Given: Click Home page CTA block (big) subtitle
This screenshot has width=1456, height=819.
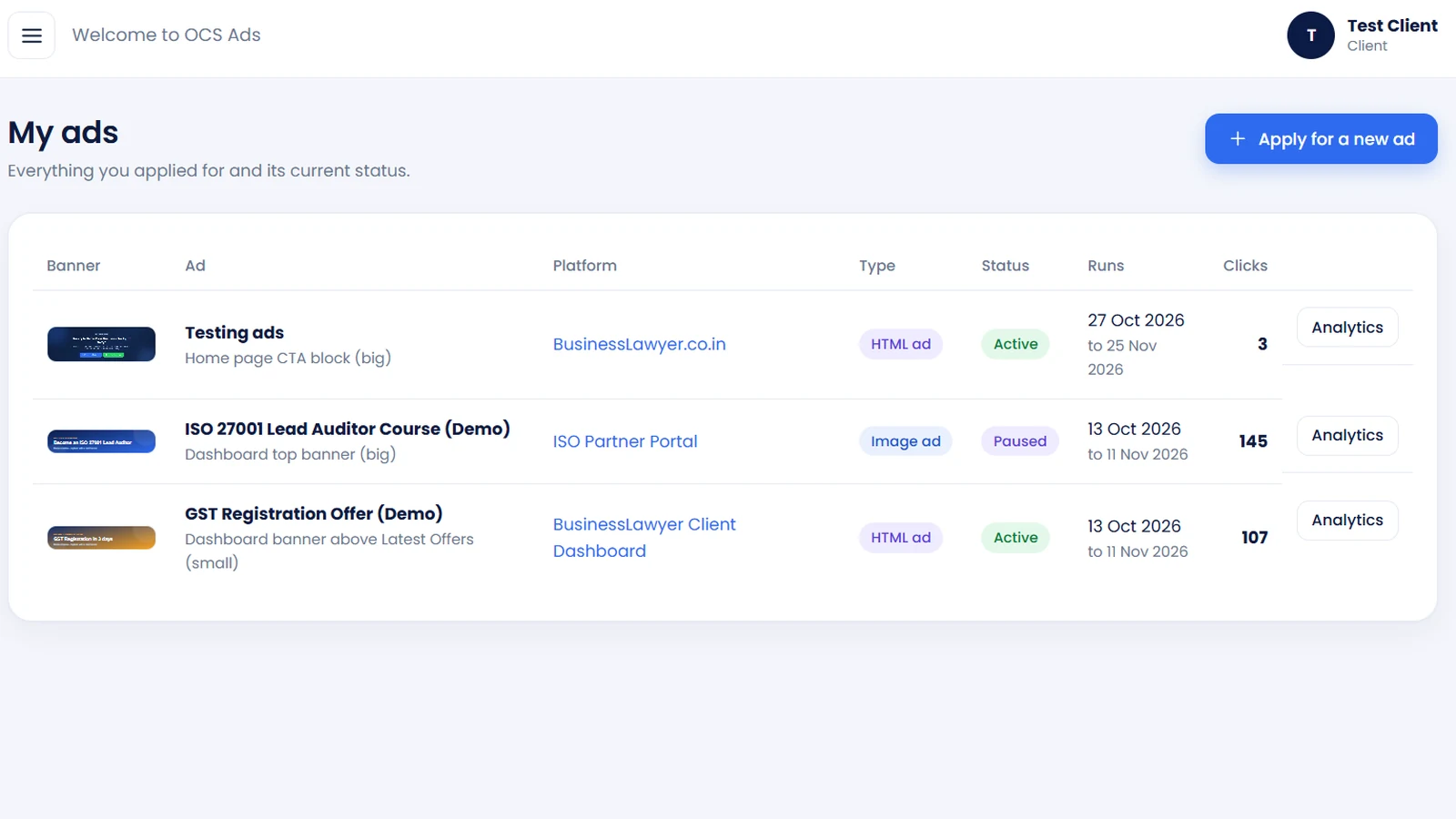Looking at the screenshot, I should point(288,359).
